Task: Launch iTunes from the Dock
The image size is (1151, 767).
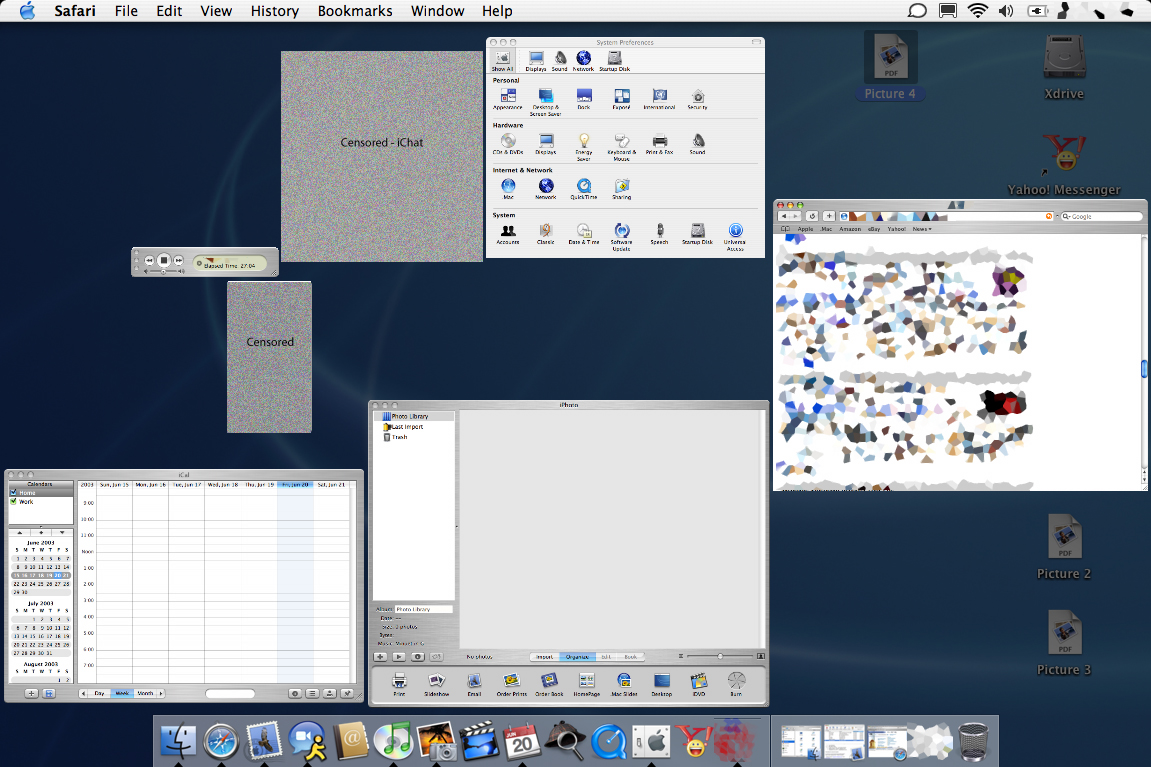Action: coord(393,741)
